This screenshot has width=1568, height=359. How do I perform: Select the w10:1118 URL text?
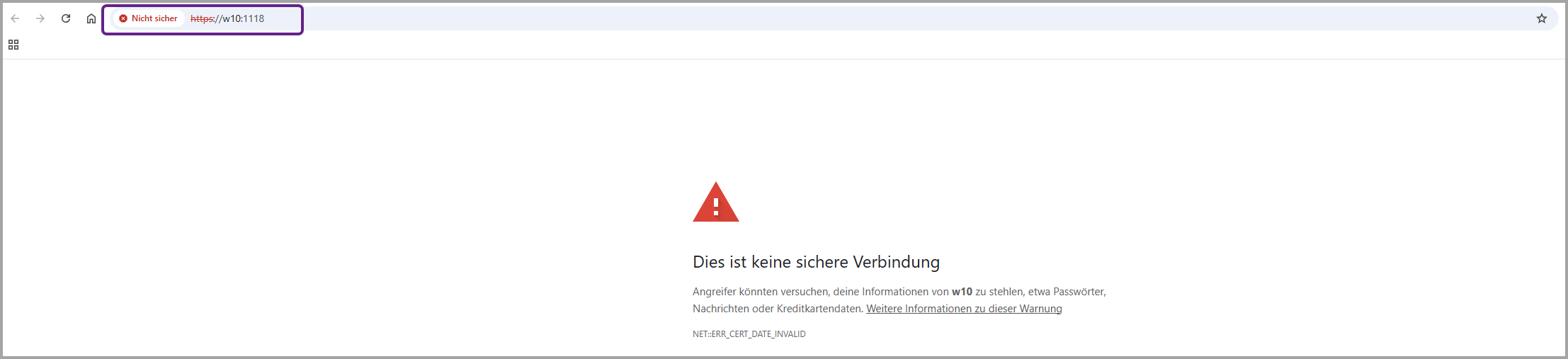(x=243, y=18)
